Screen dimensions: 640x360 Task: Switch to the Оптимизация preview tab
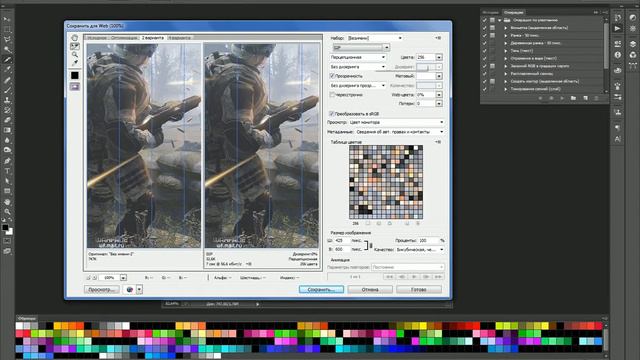[124, 38]
